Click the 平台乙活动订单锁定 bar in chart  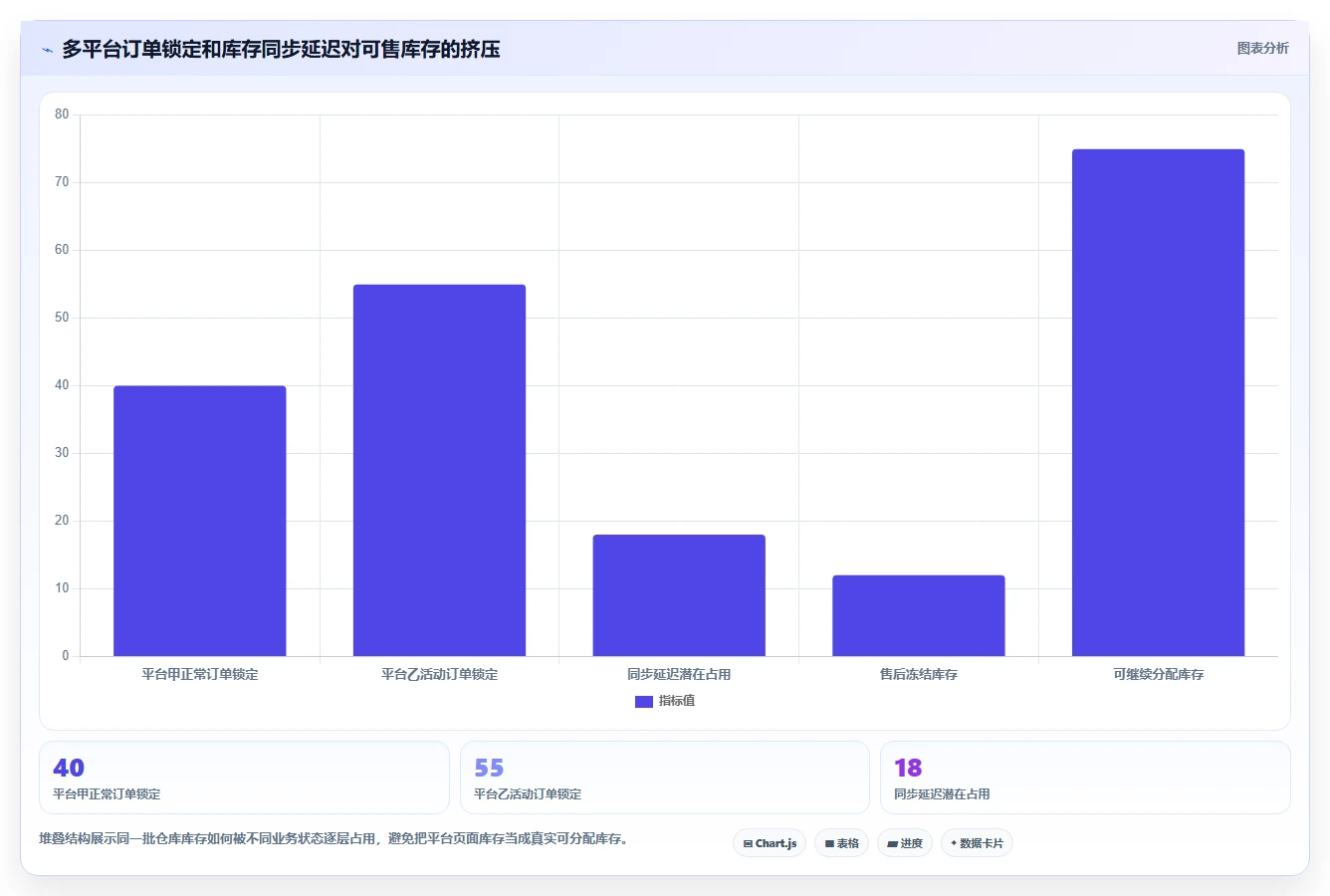pos(439,470)
